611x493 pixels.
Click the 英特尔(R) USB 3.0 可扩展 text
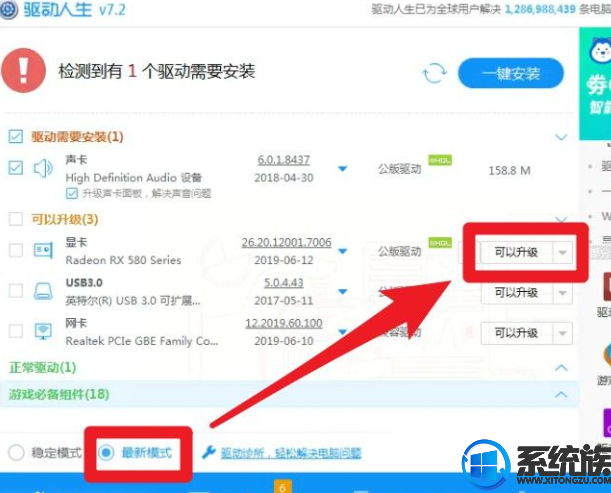133,301
